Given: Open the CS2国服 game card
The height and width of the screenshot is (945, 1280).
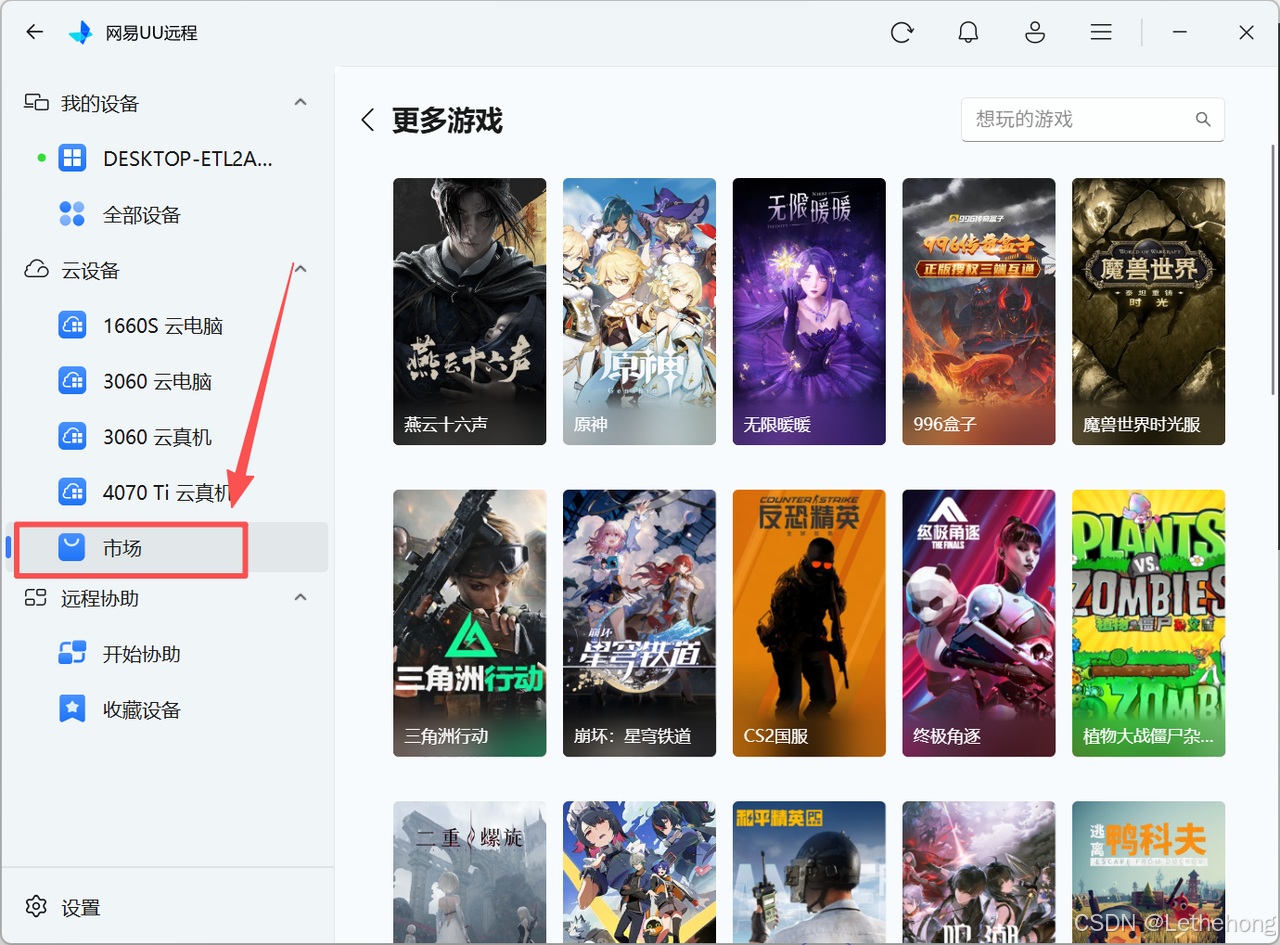Looking at the screenshot, I should (x=809, y=623).
